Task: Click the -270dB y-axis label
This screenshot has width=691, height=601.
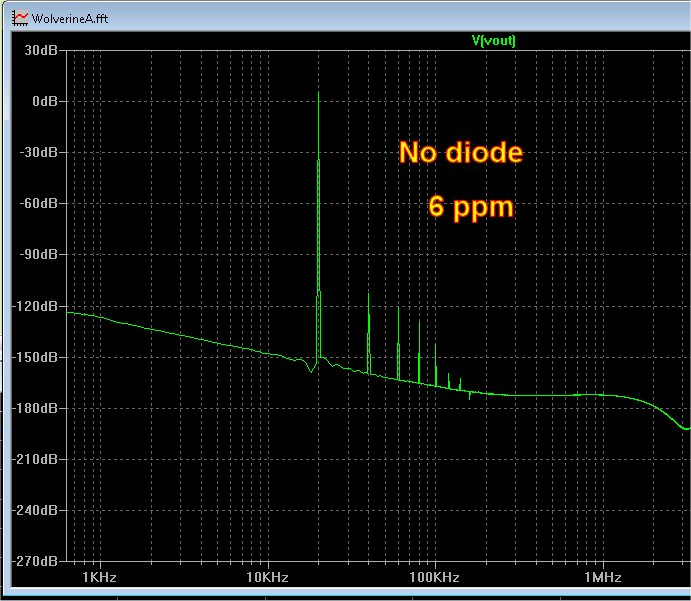Action: pyautogui.click(x=35, y=561)
